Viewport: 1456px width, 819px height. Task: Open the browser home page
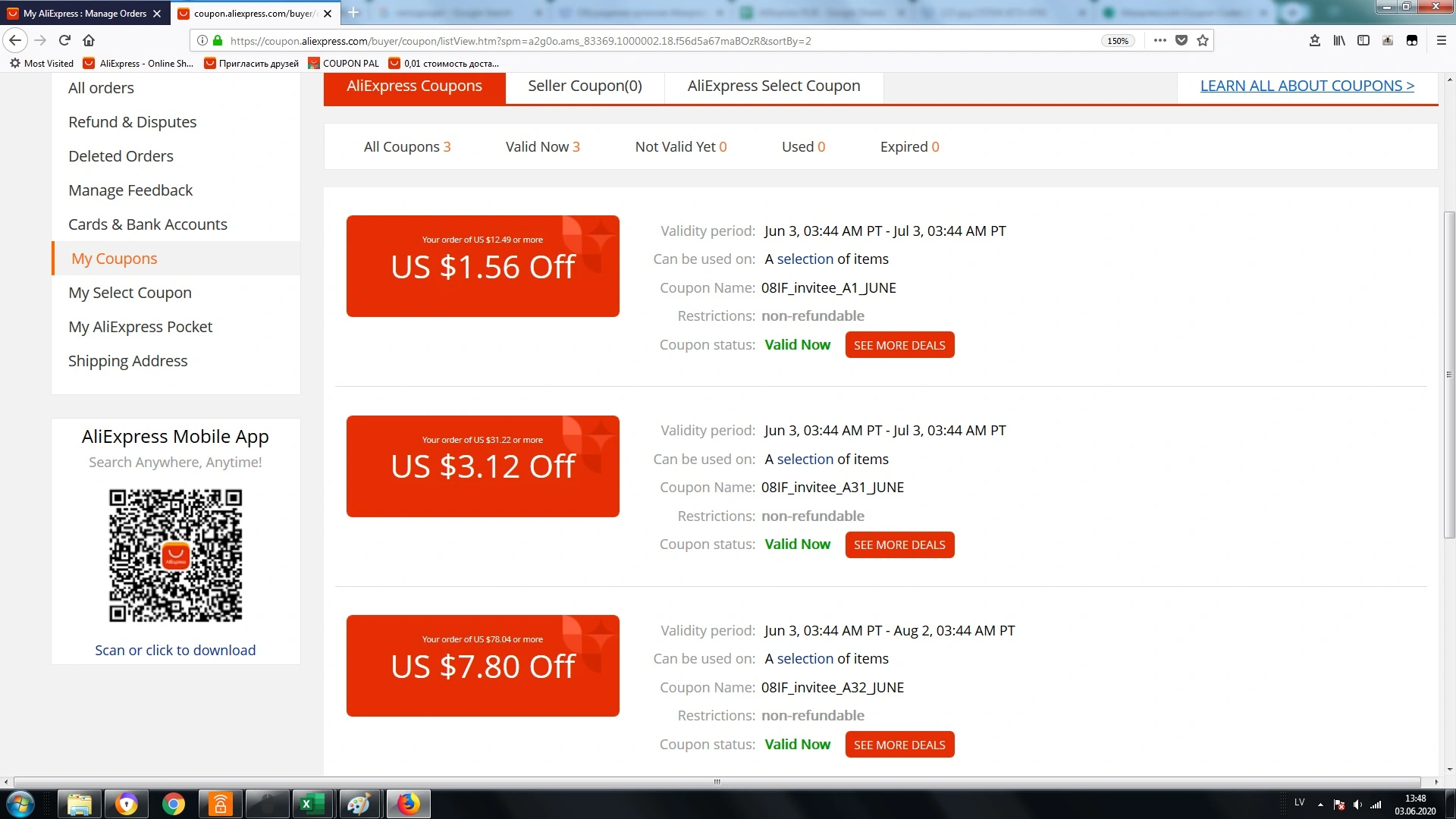[x=89, y=40]
